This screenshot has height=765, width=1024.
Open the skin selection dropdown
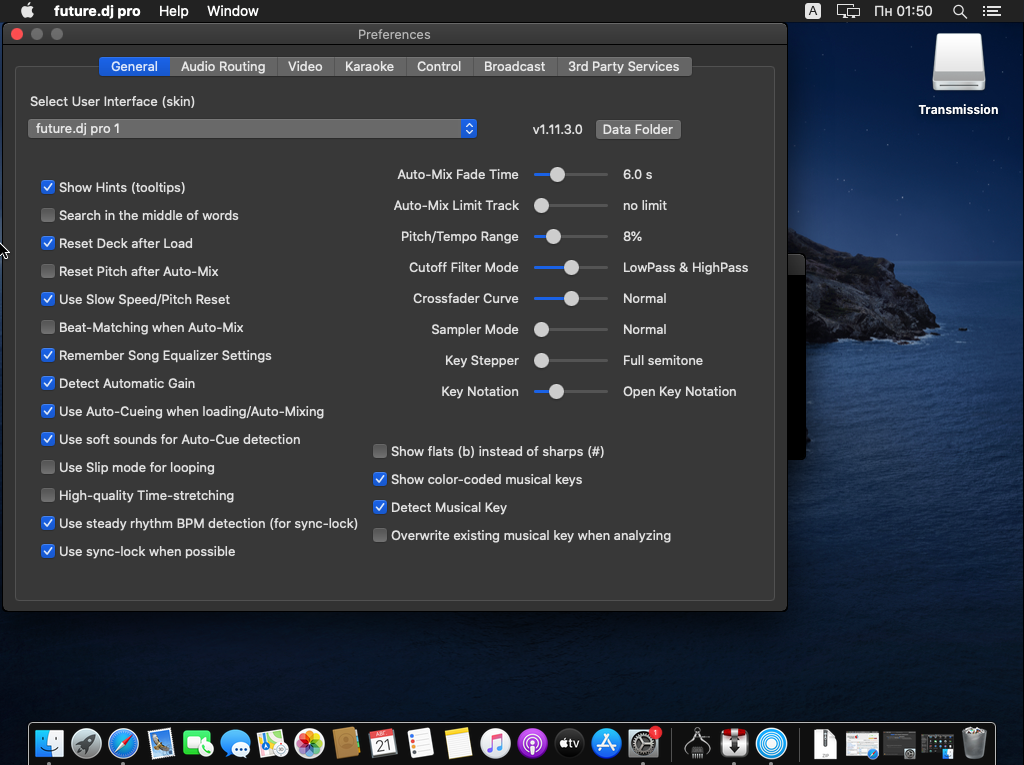pyautogui.click(x=252, y=129)
